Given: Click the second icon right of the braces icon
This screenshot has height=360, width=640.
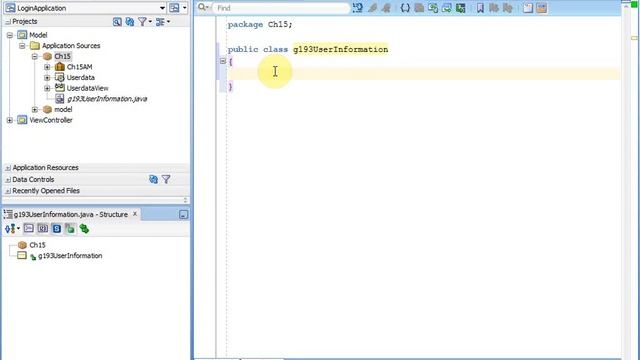Looking at the screenshot, I should pos(433,8).
